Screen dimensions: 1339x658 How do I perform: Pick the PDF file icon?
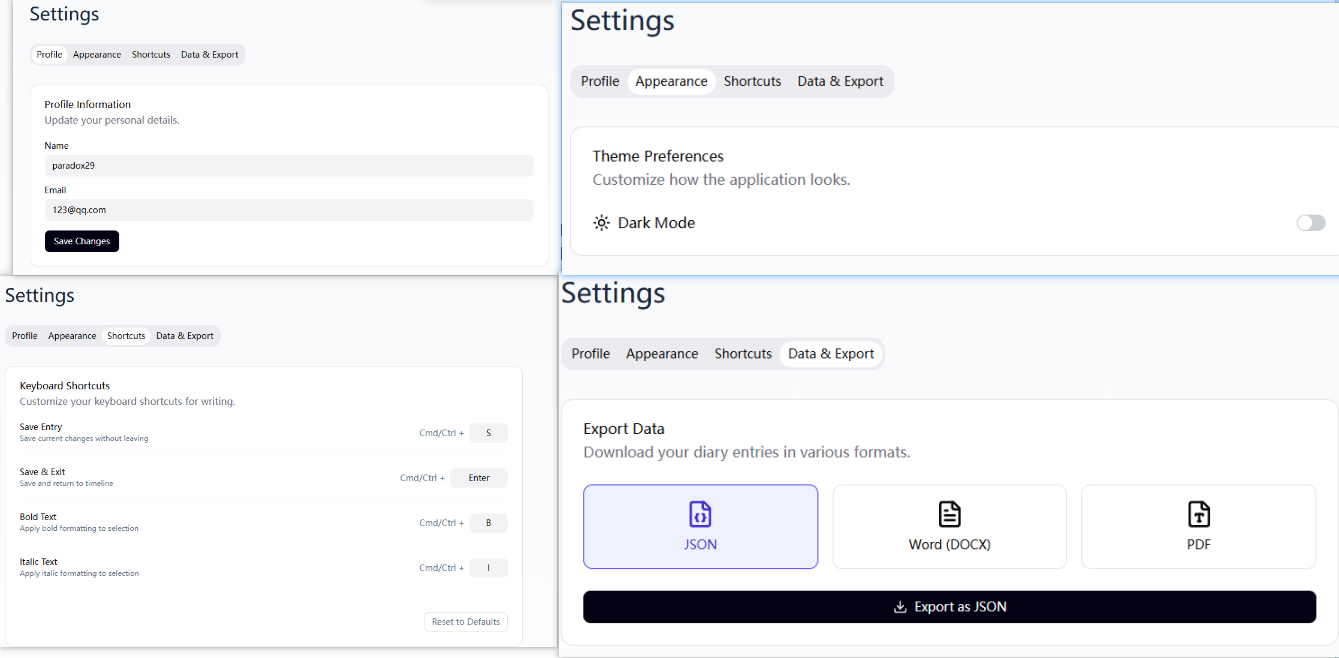tap(1198, 514)
